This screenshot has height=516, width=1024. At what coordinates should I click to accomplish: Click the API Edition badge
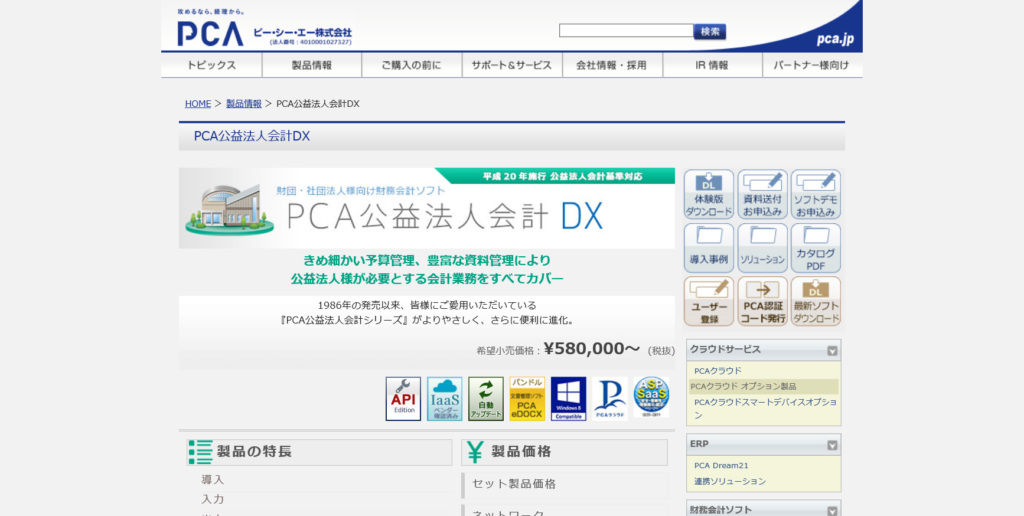(403, 398)
